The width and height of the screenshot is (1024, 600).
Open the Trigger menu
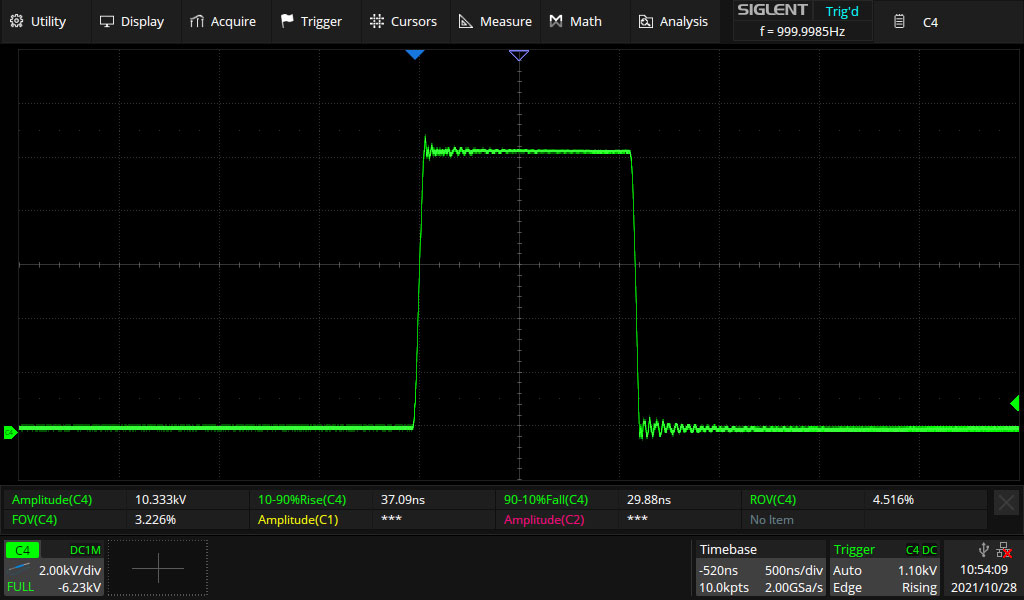point(312,22)
